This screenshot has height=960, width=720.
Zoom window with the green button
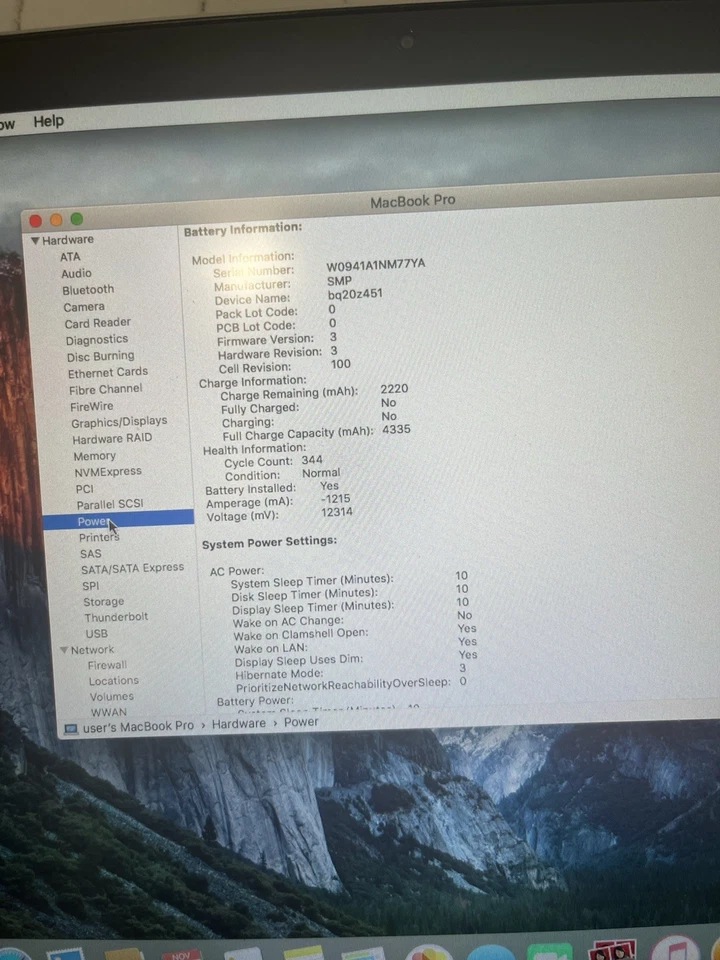pos(77,219)
